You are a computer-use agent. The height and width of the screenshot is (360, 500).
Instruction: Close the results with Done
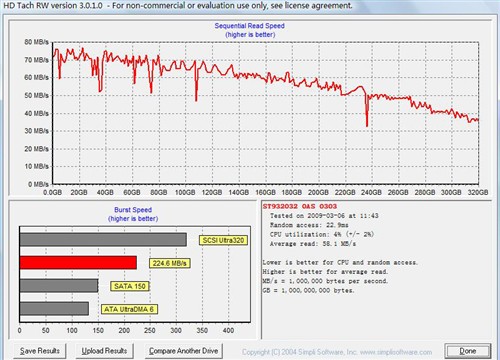[x=468, y=351]
